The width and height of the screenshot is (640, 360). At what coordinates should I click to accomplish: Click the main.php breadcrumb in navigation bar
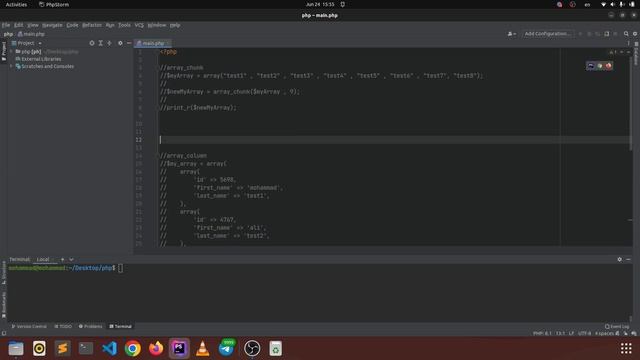(31, 34)
